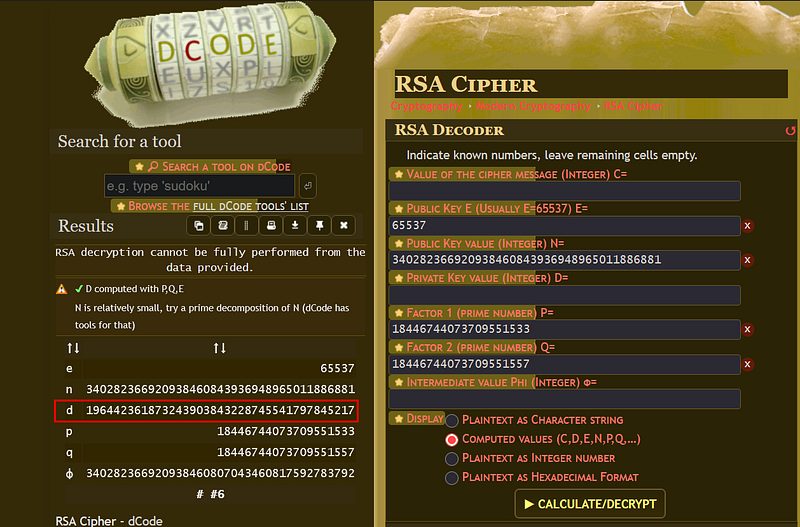Click the copy results icon
The image size is (800, 527).
[x=199, y=225]
